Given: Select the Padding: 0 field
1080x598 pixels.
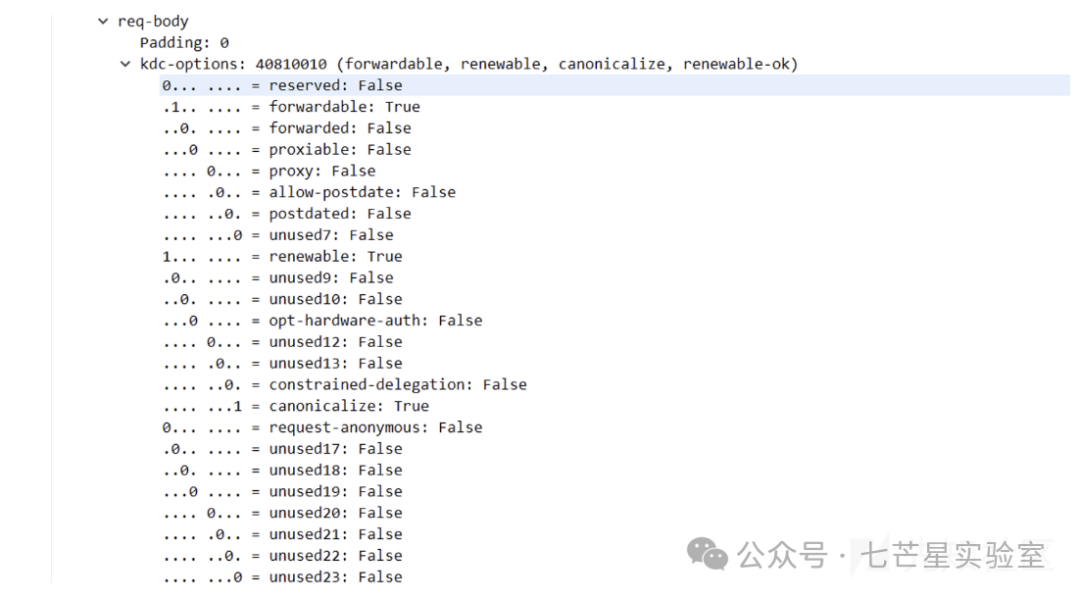Looking at the screenshot, I should pos(184,43).
